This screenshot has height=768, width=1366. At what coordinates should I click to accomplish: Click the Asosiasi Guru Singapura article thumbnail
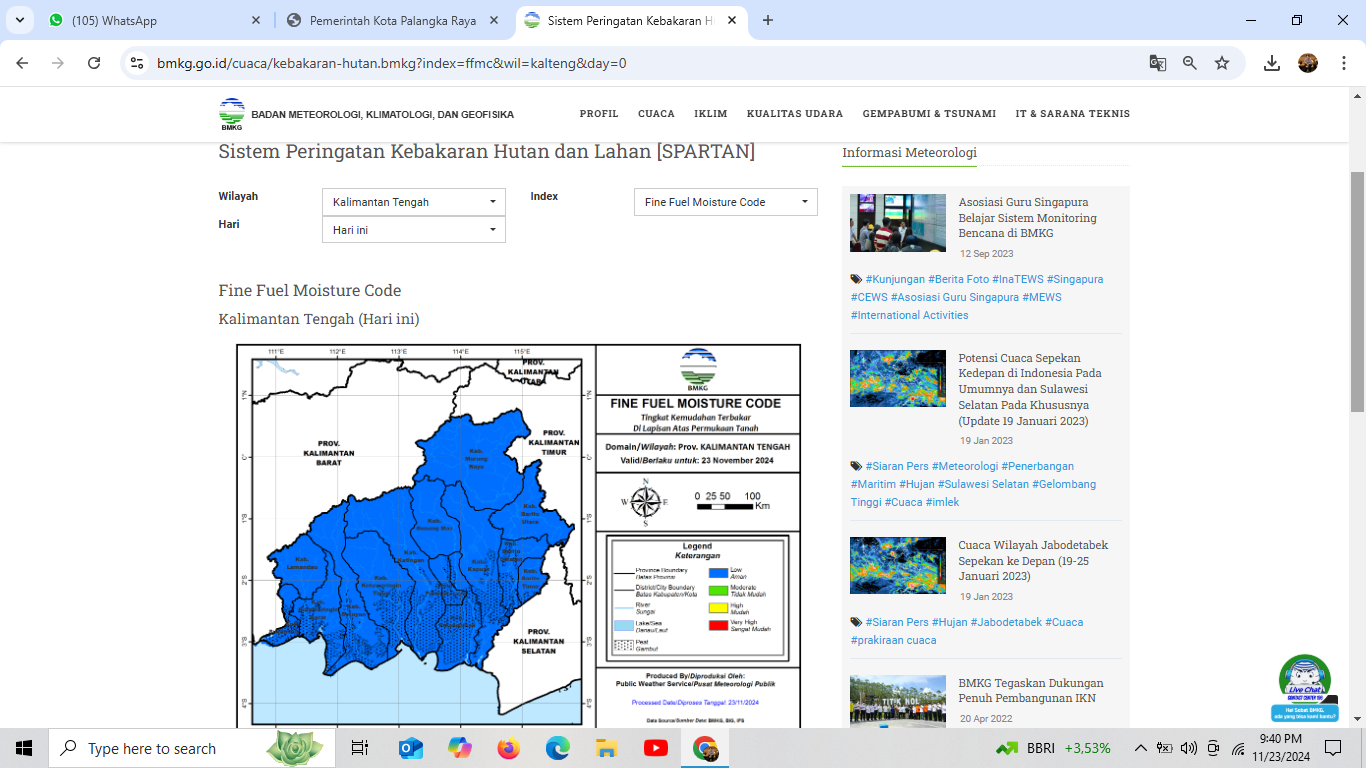898,223
